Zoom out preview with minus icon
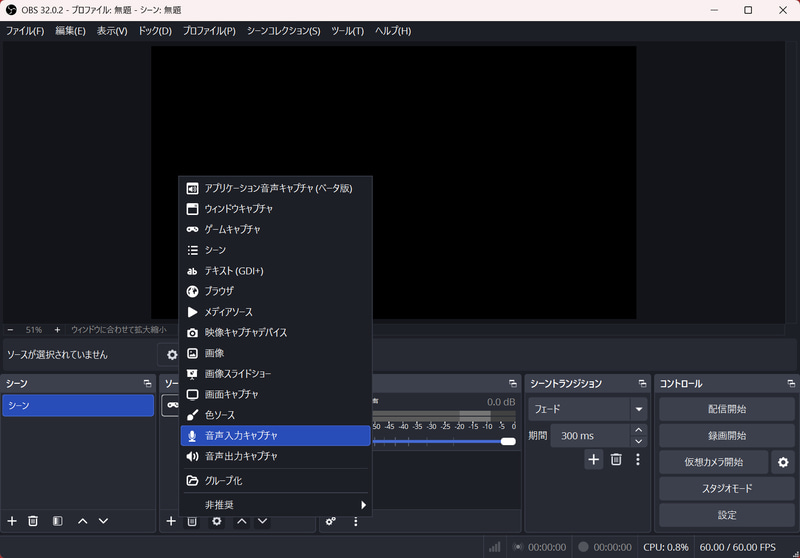 click(x=10, y=330)
